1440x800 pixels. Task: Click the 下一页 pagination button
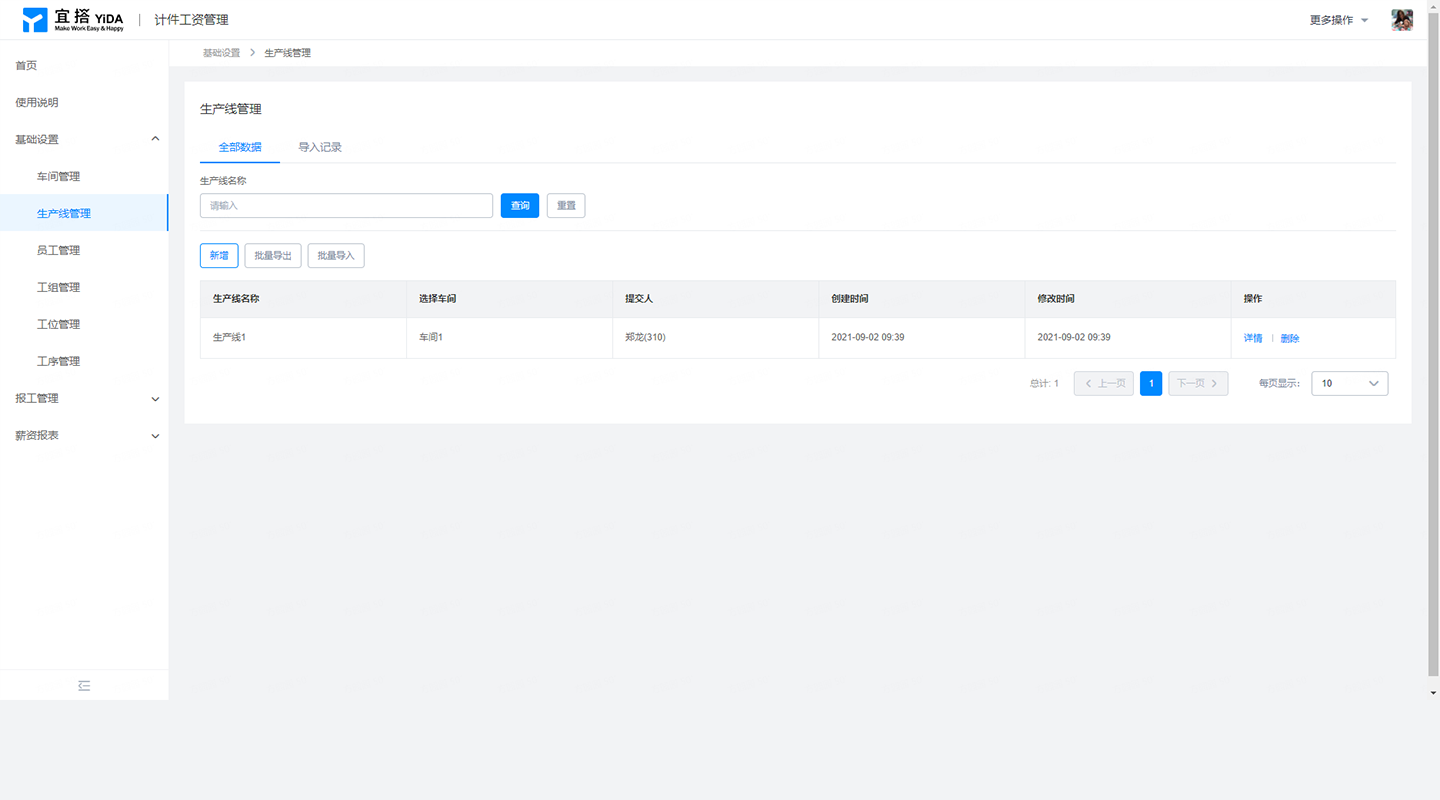(1198, 383)
